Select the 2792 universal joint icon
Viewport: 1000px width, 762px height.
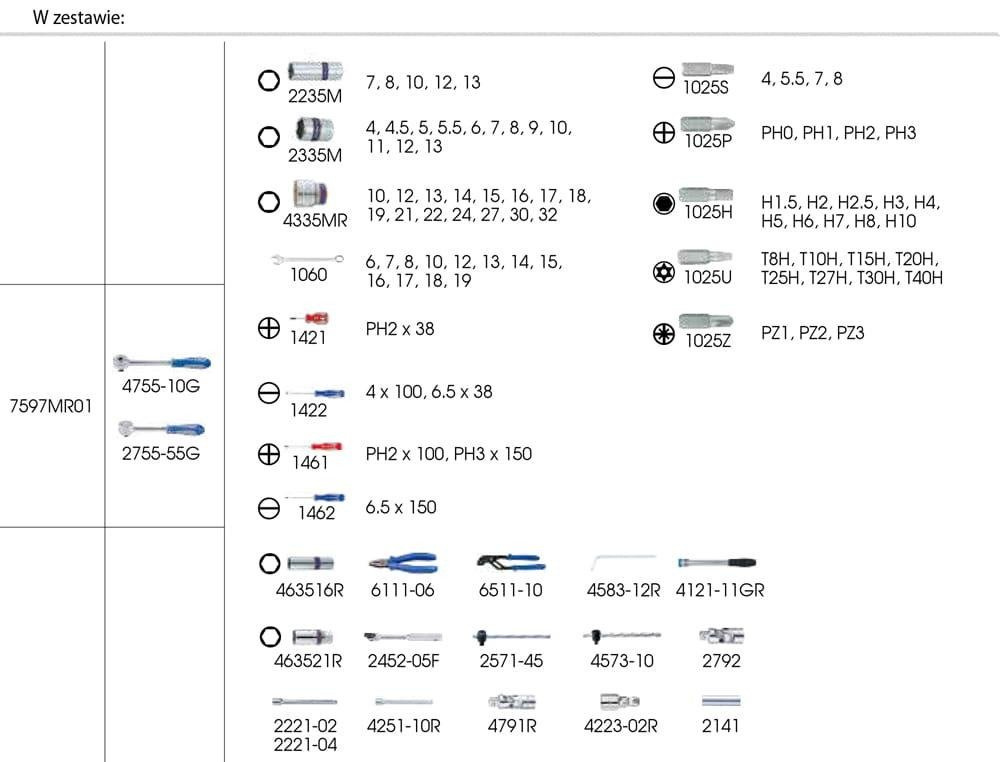[x=721, y=635]
